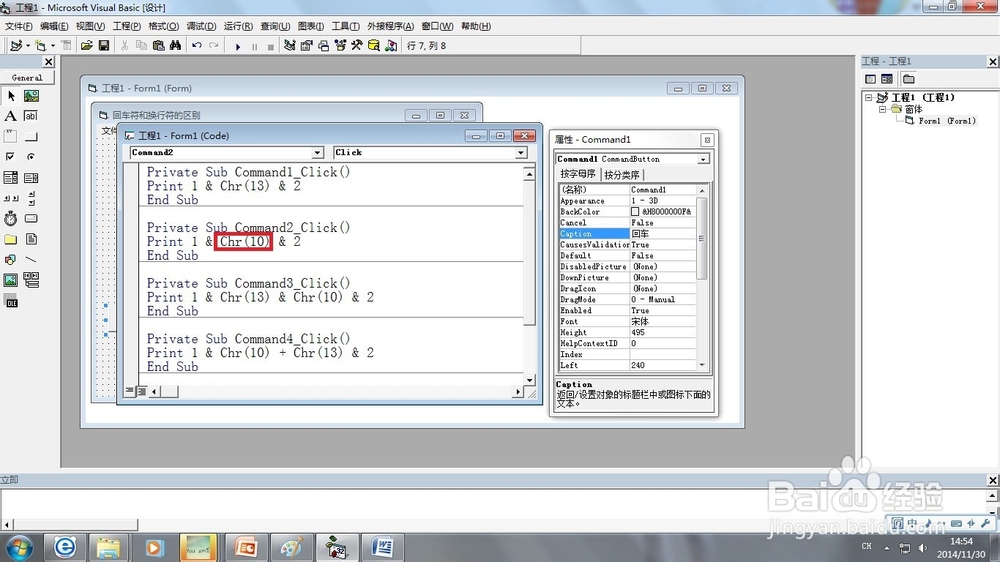Select the CommandButton control in toolbox
The height and width of the screenshot is (562, 1000).
click(31, 137)
